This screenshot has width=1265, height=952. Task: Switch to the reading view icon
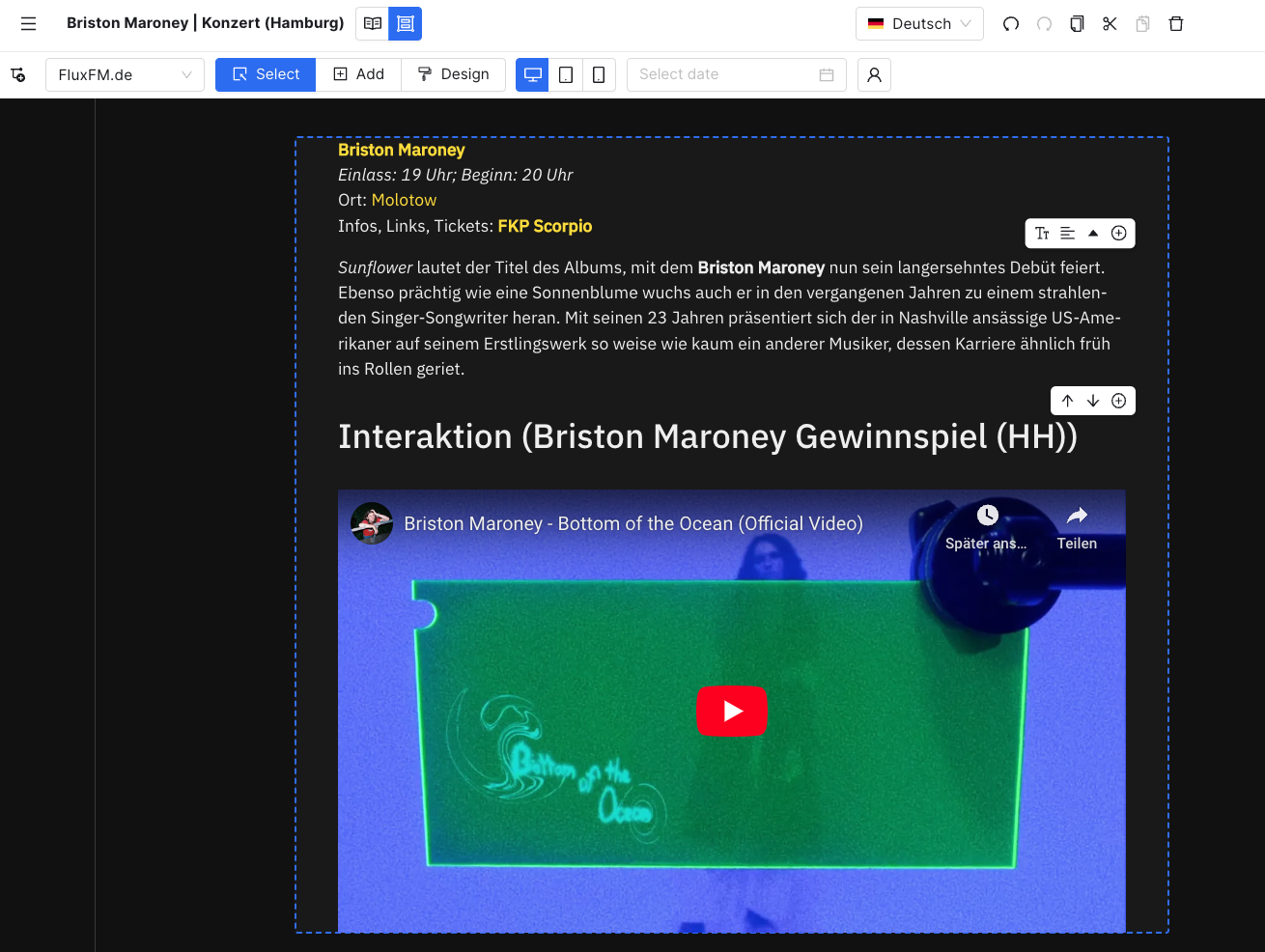pos(373,23)
